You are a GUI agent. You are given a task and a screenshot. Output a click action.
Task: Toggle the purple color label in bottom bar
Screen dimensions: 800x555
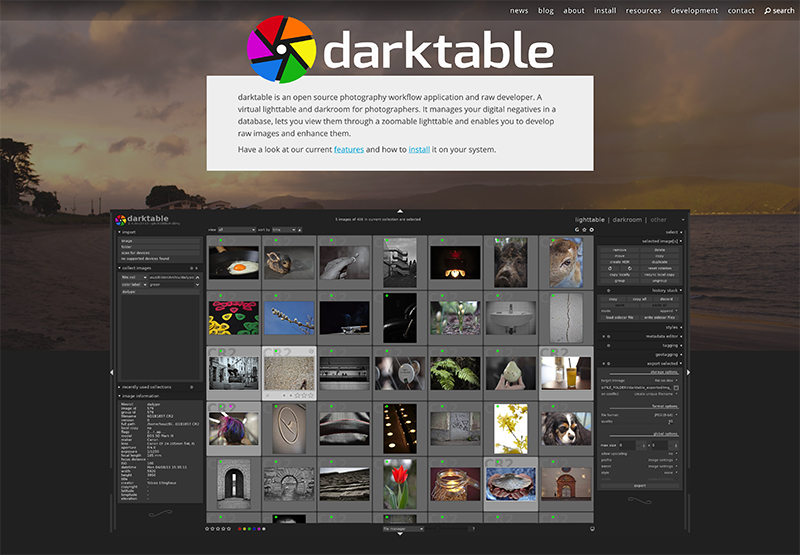259,528
